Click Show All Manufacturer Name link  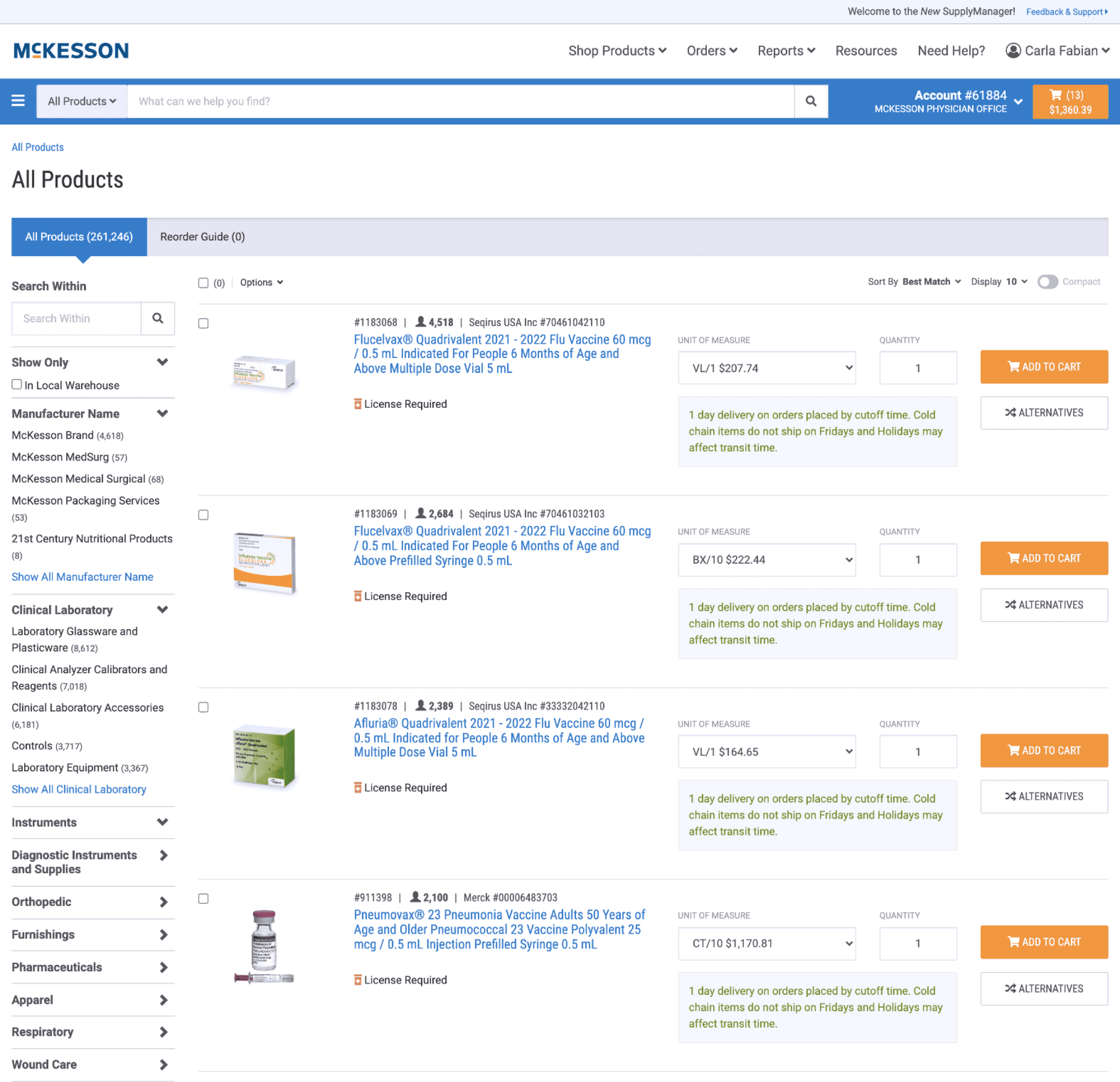[82, 577]
